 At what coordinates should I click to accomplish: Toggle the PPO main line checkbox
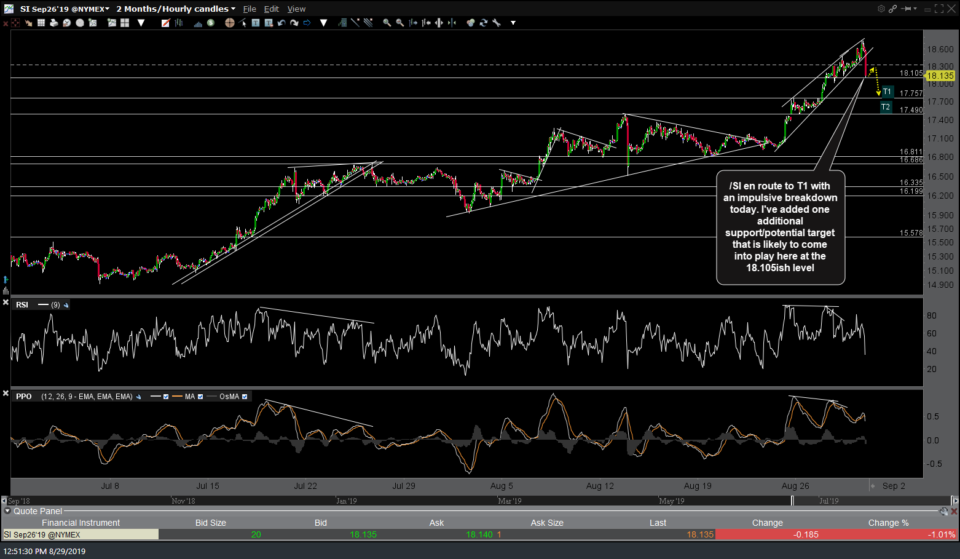(165, 397)
